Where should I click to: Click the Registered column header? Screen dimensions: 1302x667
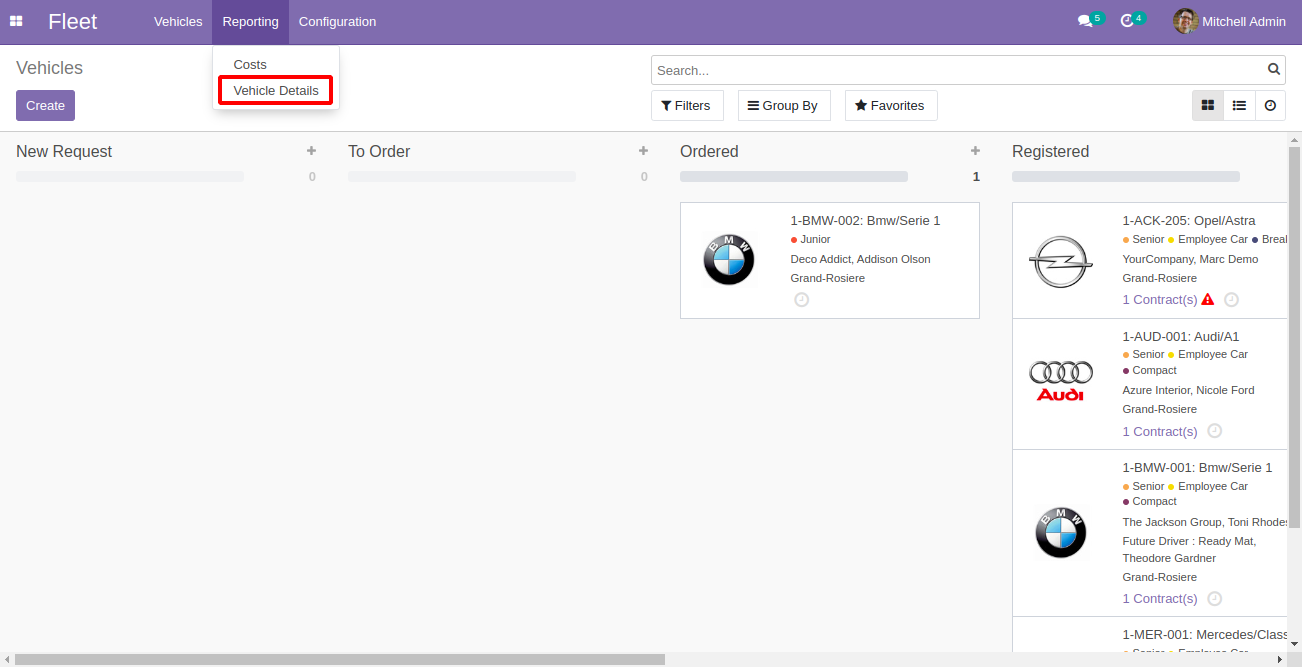click(x=1050, y=151)
